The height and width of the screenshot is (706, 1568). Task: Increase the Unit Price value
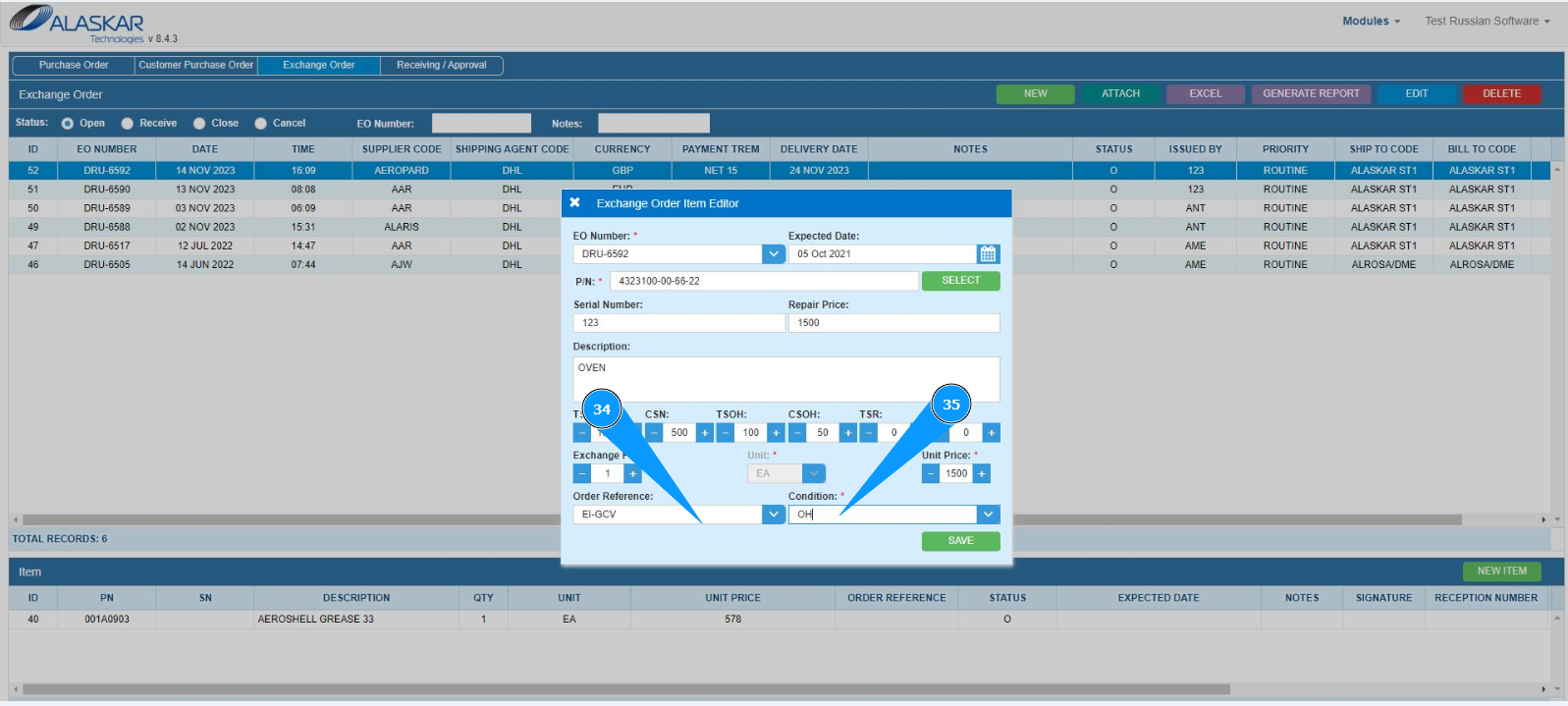coord(981,474)
